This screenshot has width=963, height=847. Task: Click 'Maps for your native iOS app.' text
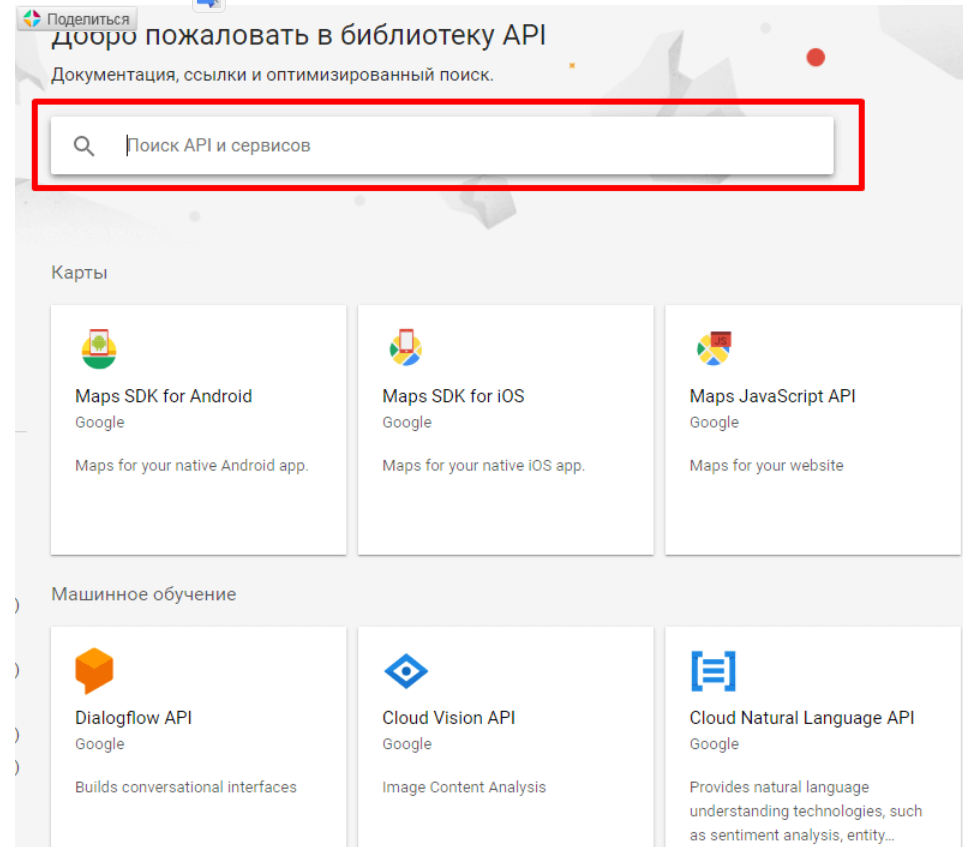(x=483, y=466)
